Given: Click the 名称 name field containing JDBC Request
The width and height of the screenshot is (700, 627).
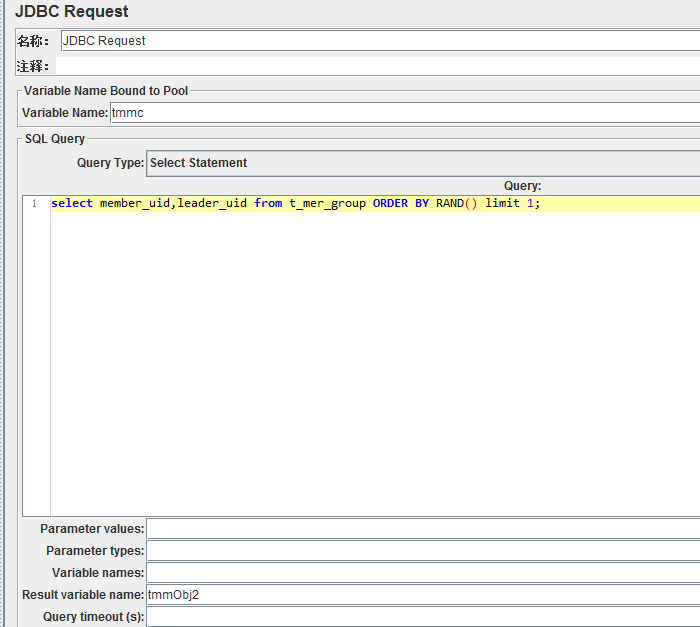Looking at the screenshot, I should click(x=380, y=41).
